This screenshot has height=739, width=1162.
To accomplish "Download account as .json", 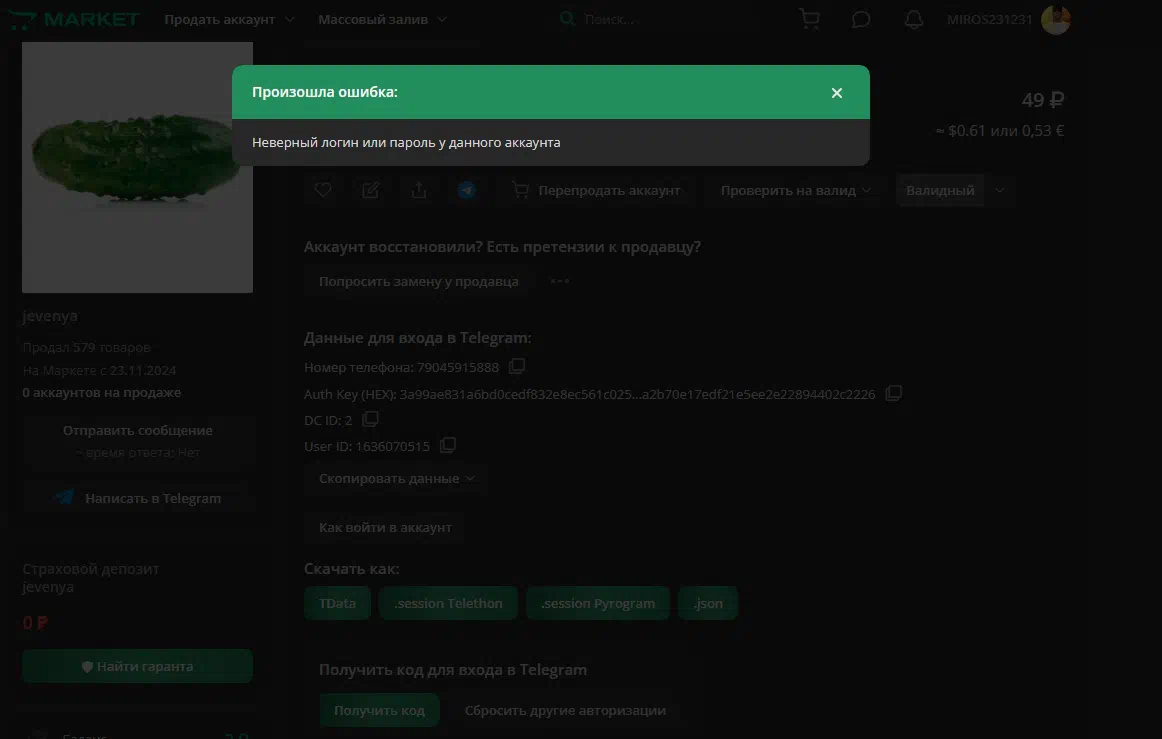I will click(x=708, y=603).
